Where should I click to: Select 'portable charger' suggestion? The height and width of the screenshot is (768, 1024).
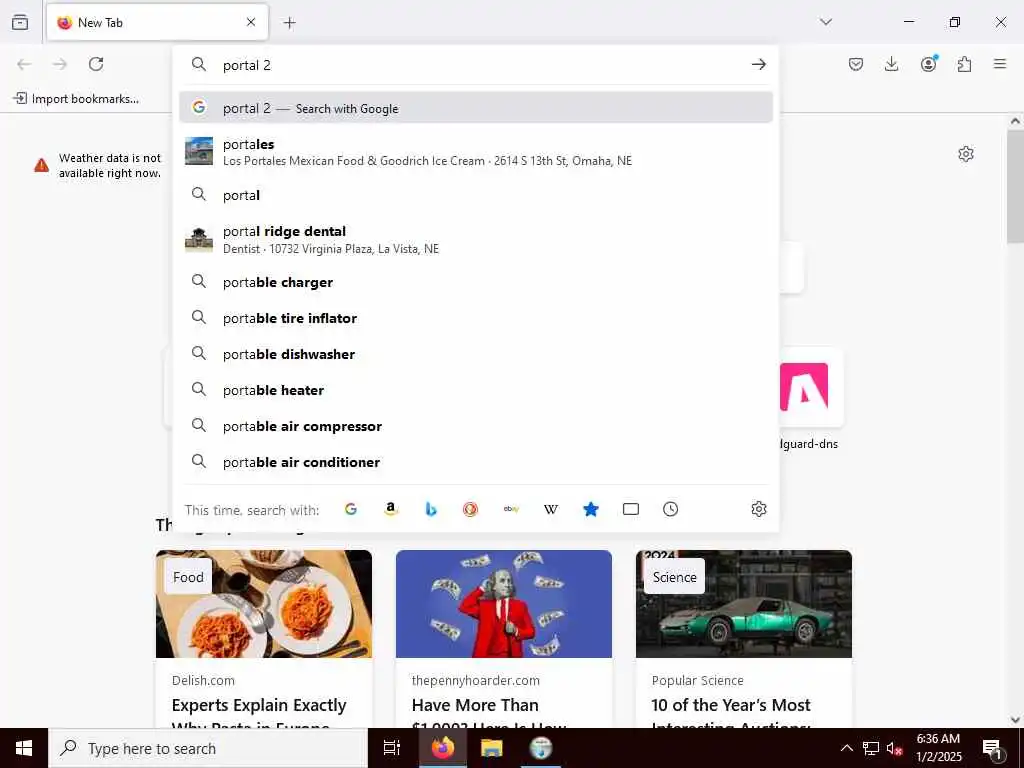coord(475,282)
